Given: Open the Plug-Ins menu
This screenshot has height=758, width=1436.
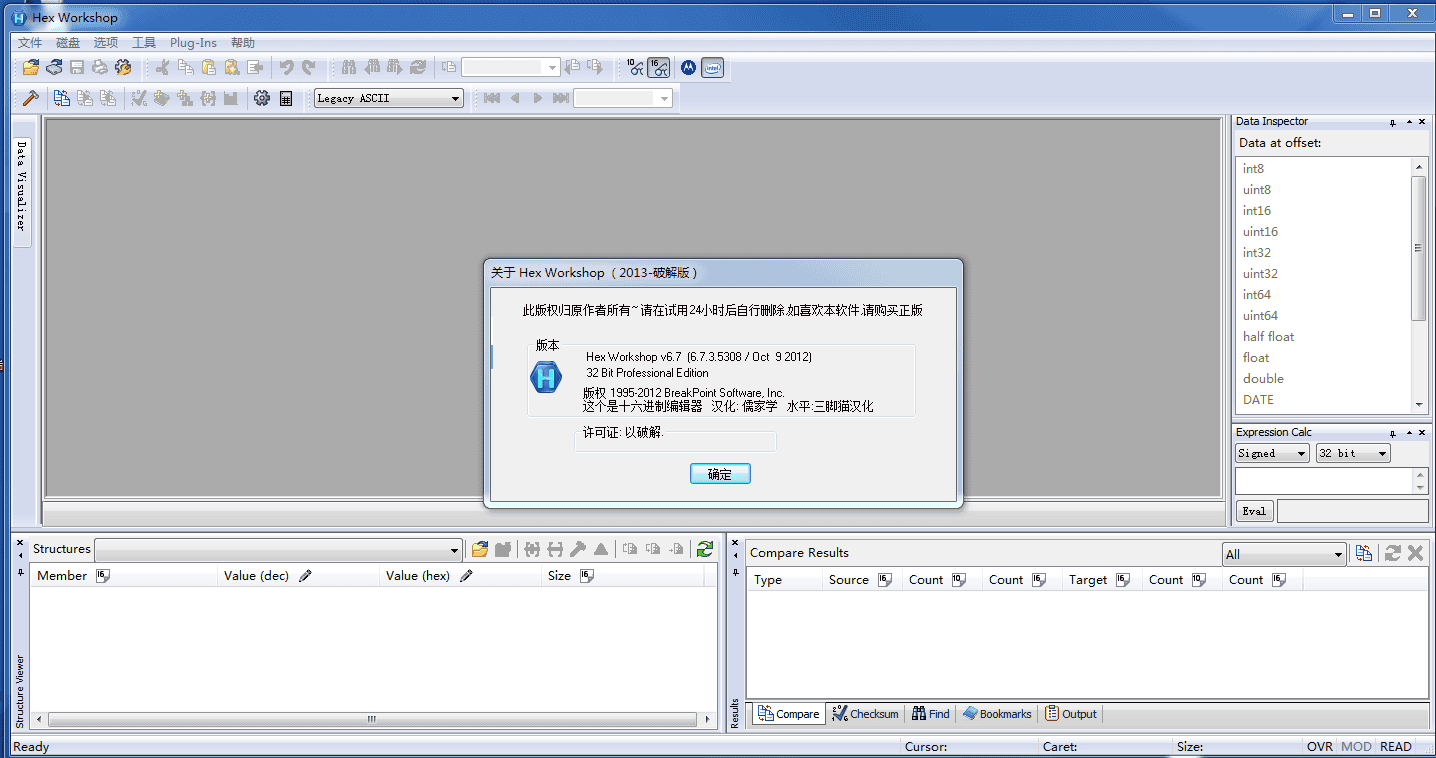Looking at the screenshot, I should click(193, 43).
